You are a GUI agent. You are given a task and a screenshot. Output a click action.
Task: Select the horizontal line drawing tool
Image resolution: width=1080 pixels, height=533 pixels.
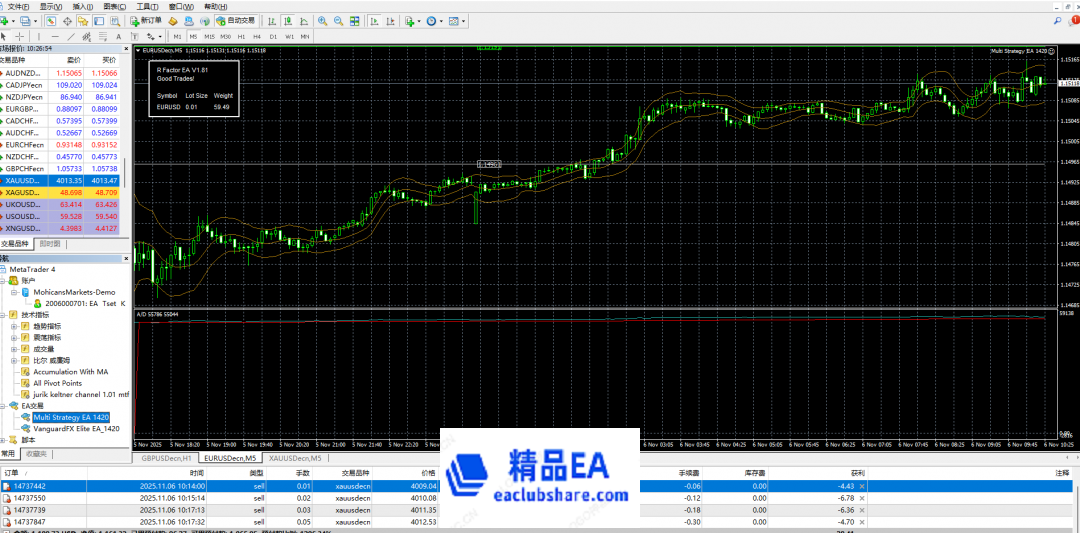pos(54,36)
